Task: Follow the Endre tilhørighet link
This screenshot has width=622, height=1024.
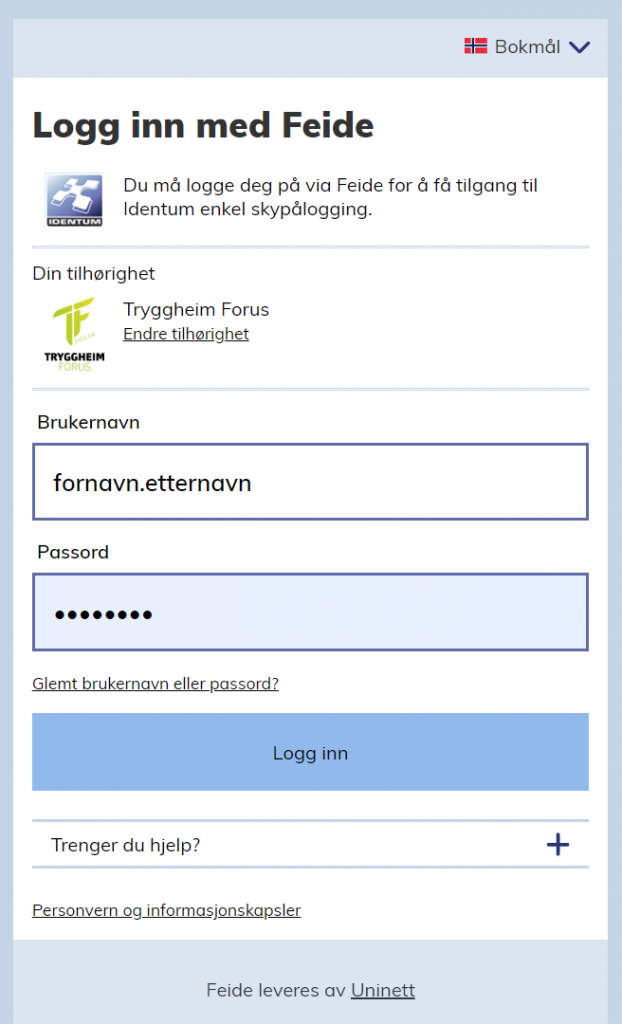Action: [x=186, y=334]
